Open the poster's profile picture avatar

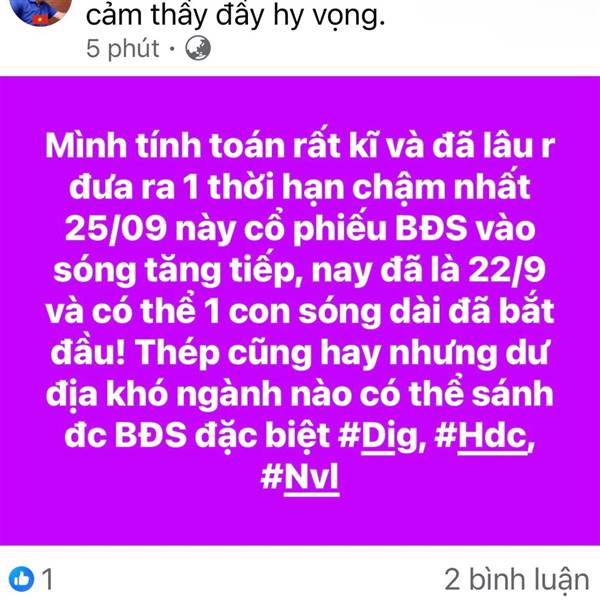[41, 10]
